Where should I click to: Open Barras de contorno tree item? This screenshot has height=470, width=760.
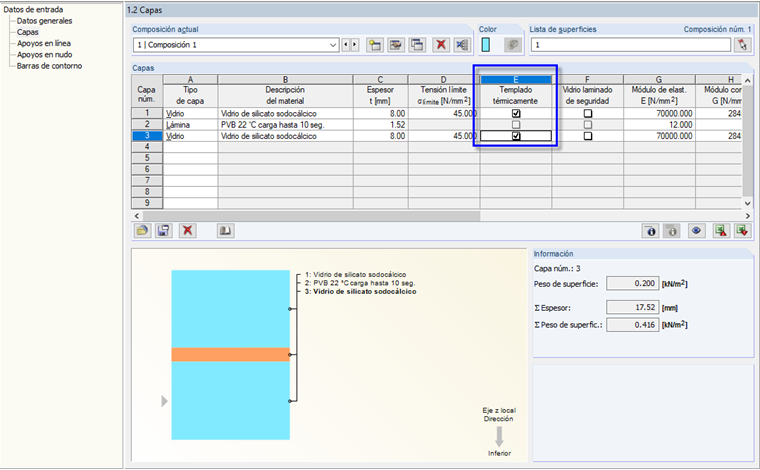click(49, 66)
